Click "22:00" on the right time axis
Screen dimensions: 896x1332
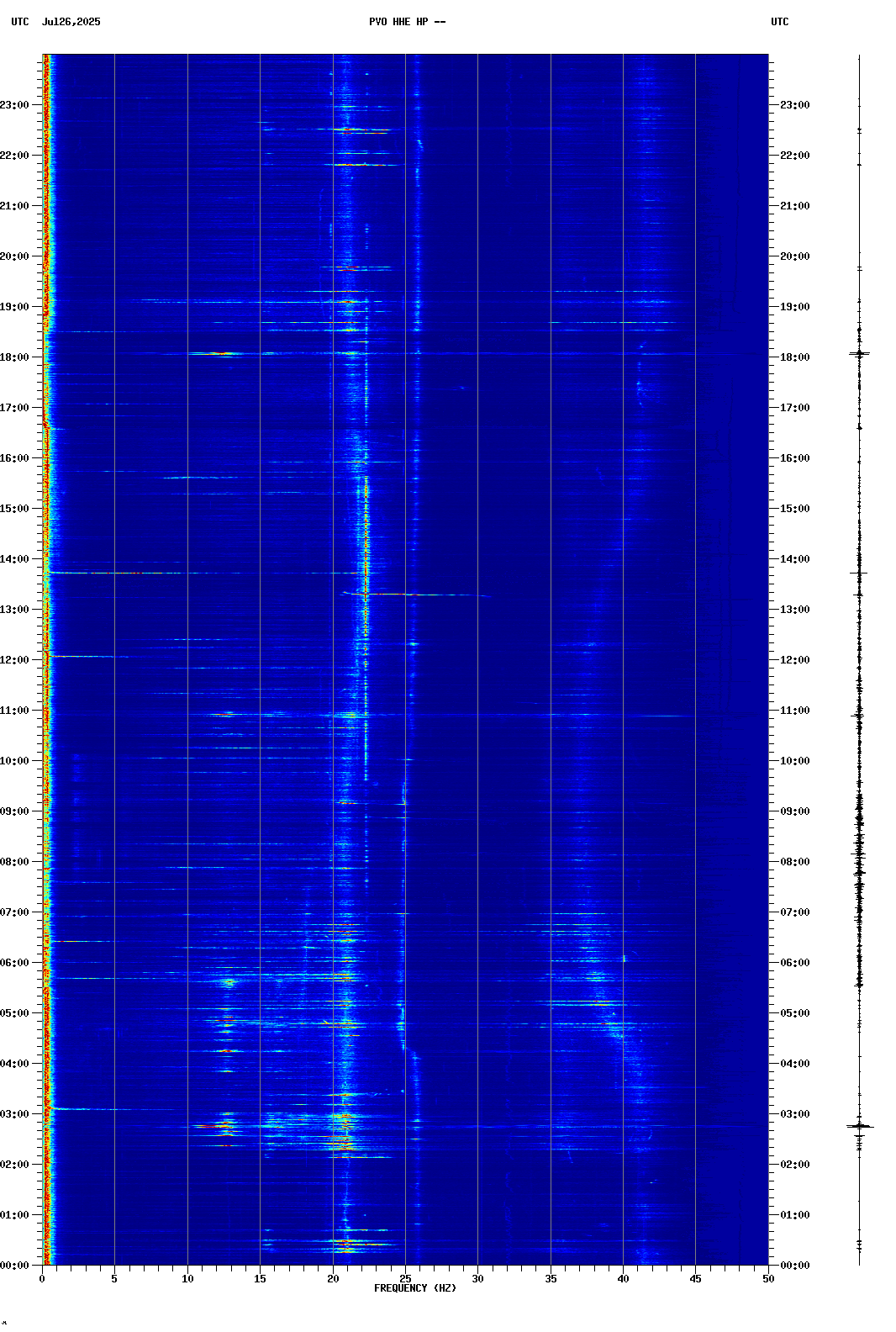pos(795,156)
